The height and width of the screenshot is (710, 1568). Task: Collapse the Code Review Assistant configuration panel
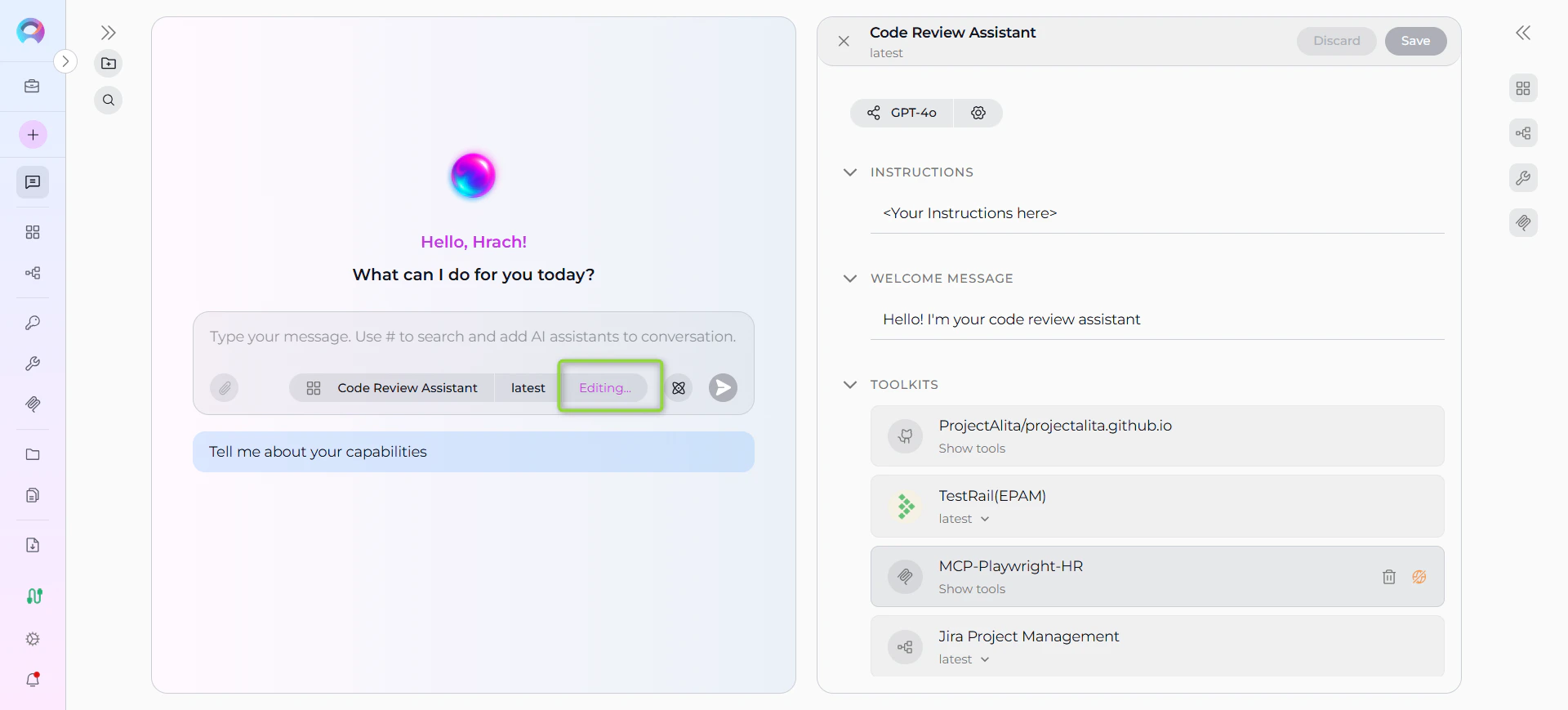844,42
